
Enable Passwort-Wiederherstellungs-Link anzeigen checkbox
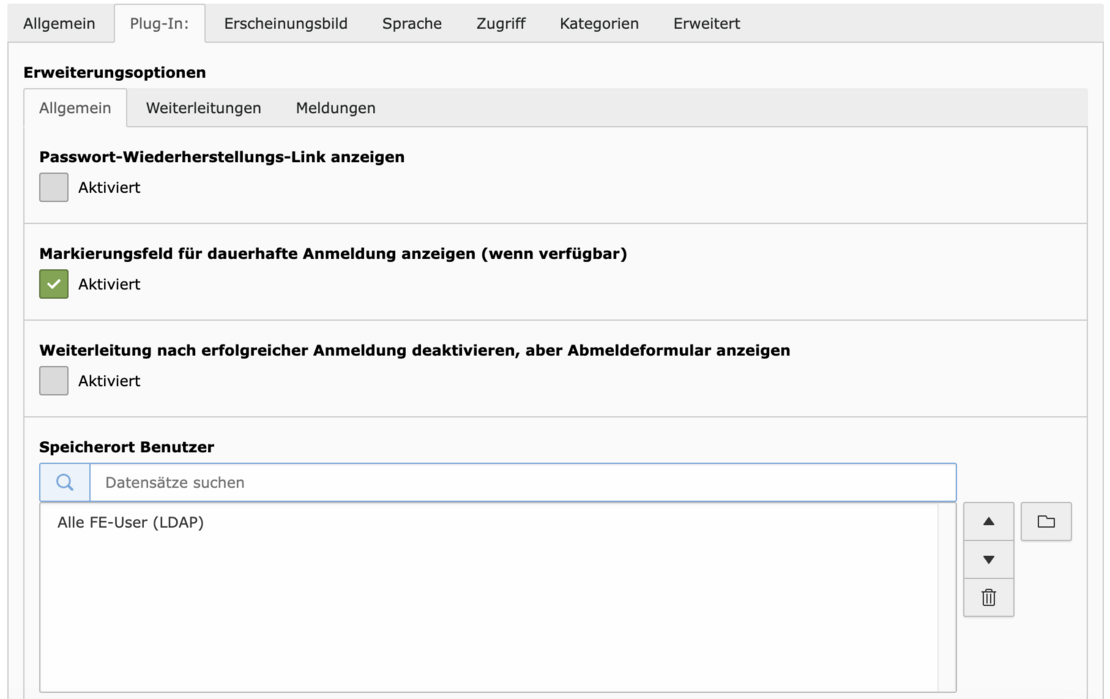pos(54,187)
